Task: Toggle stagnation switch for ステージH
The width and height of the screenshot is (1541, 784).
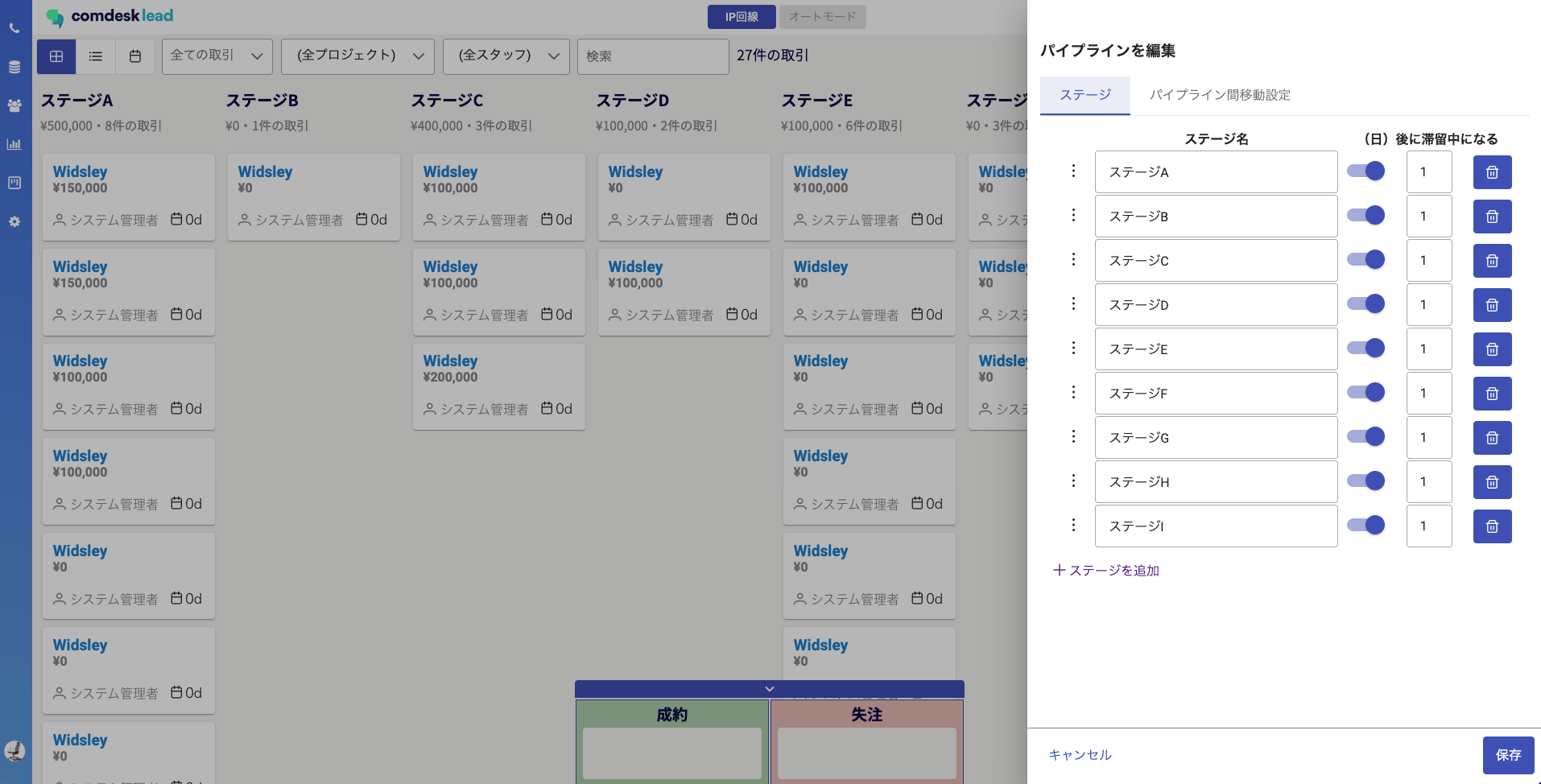Action: (x=1365, y=481)
